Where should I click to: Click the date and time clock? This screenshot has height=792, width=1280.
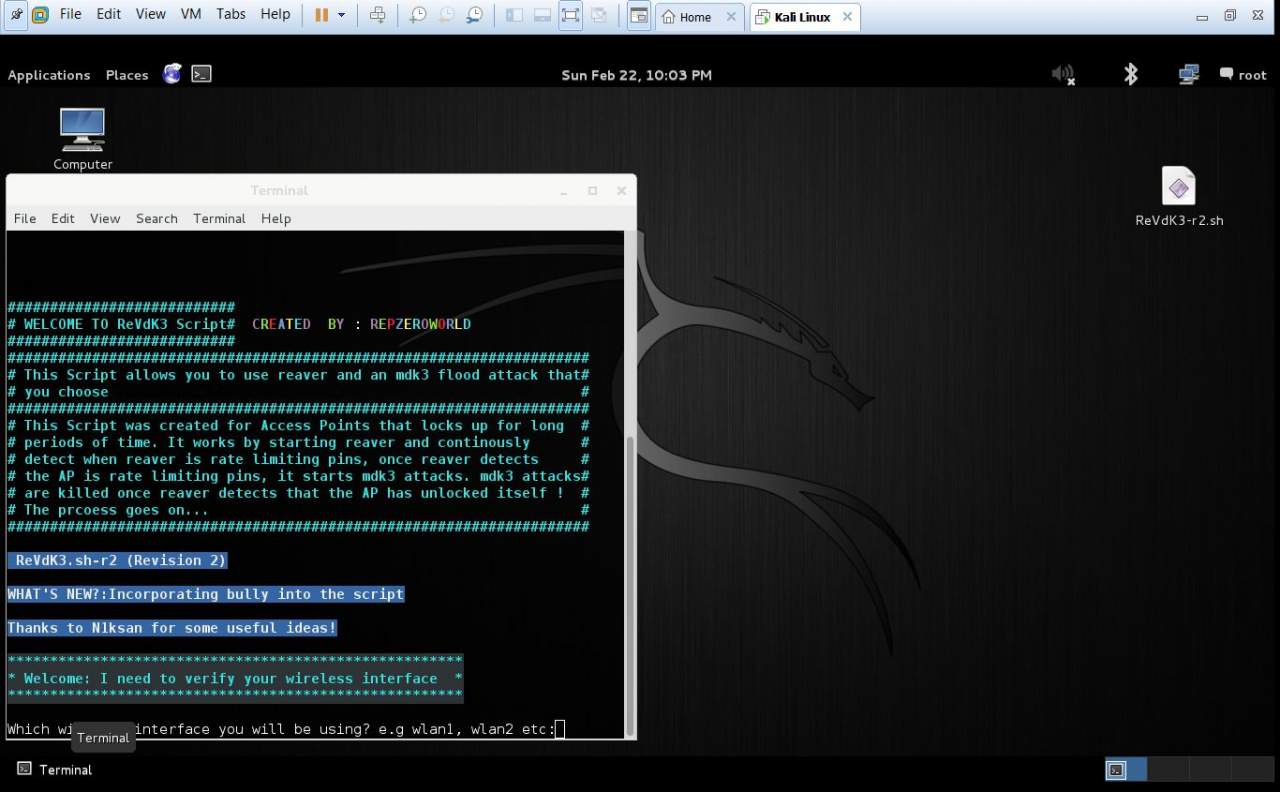click(637, 75)
